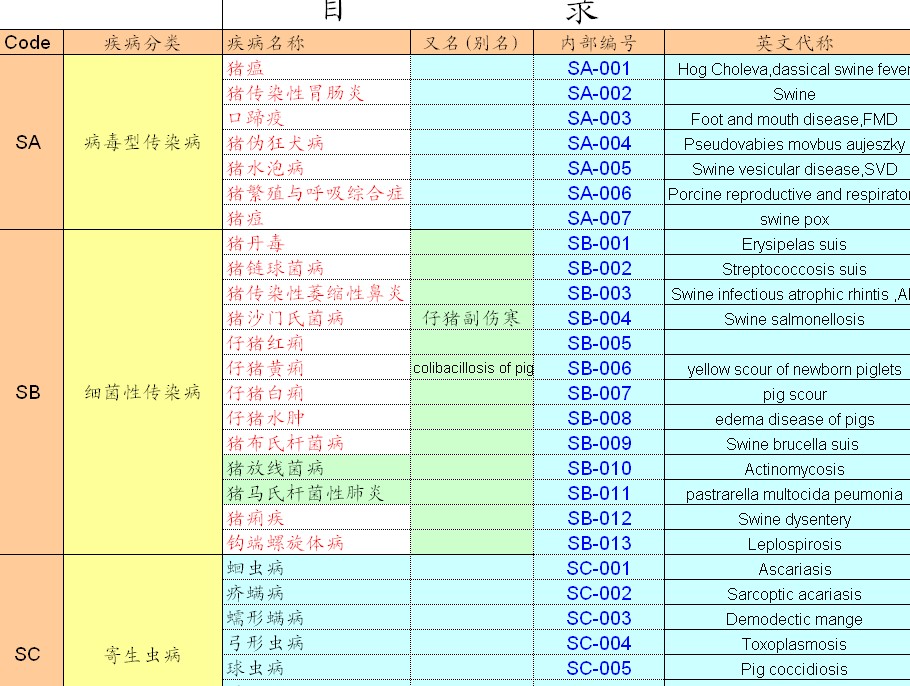Select the SB category code cell
This screenshot has height=686, width=910.
pos(28,393)
